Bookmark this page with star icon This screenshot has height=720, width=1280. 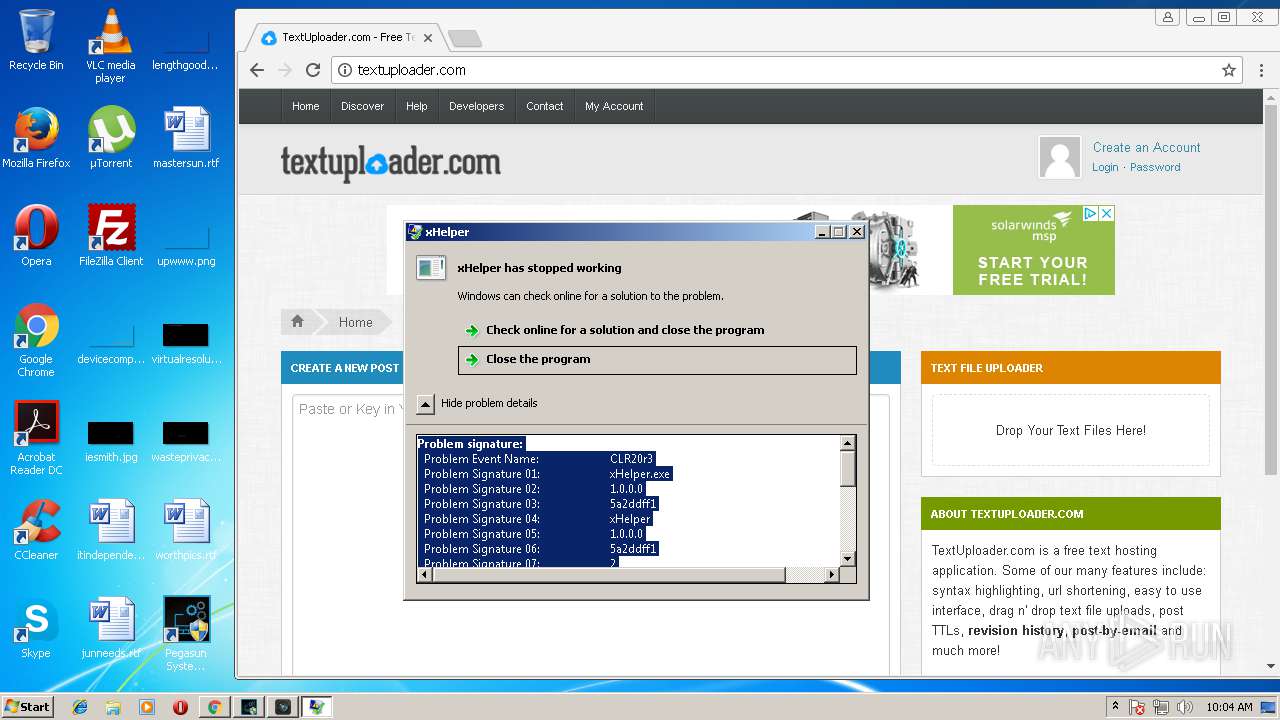(x=1229, y=70)
